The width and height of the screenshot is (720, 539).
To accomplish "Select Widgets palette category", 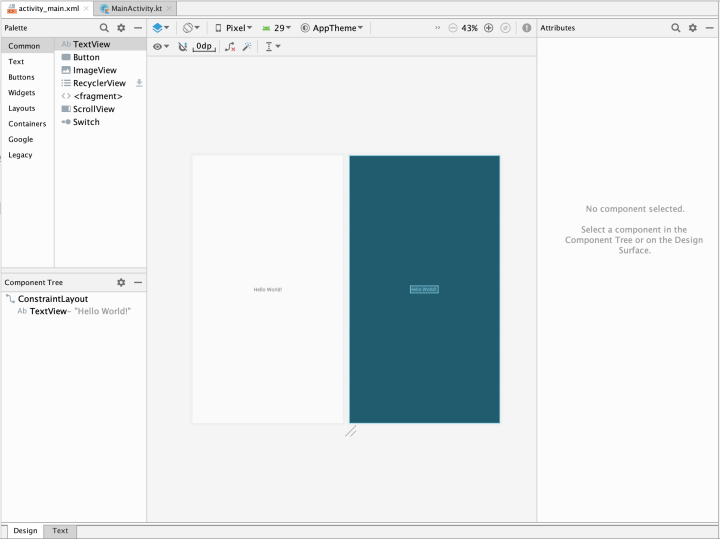I will point(28,93).
